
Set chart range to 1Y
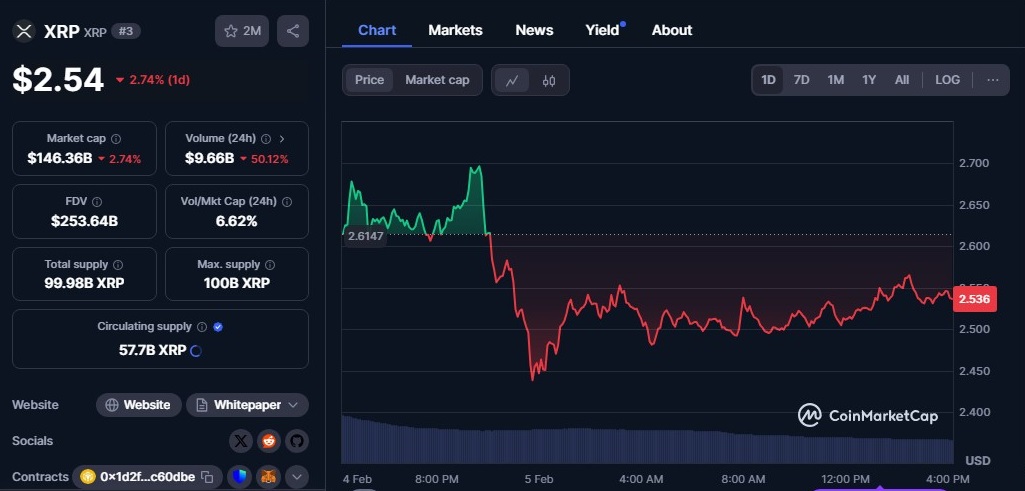[x=869, y=80]
